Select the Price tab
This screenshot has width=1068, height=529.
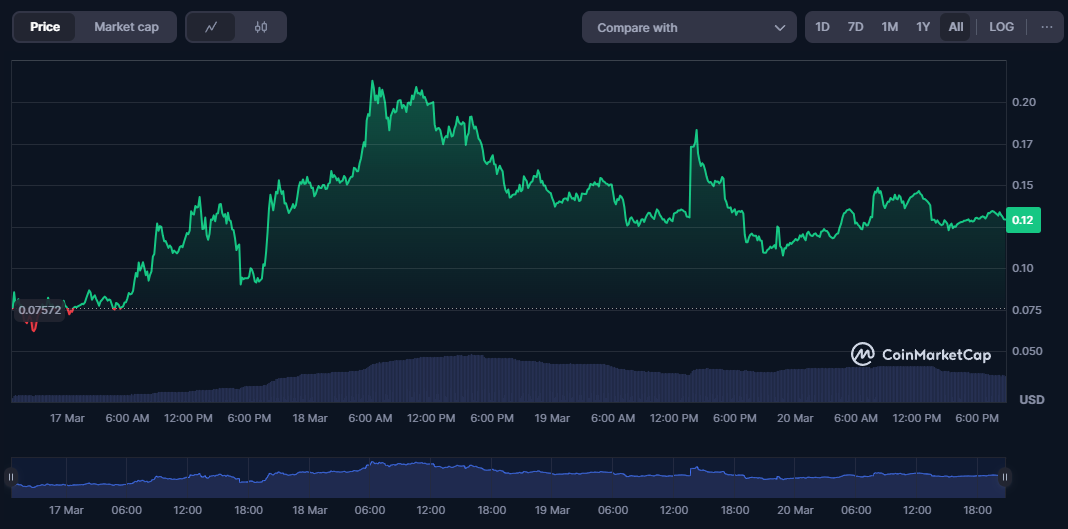click(45, 27)
